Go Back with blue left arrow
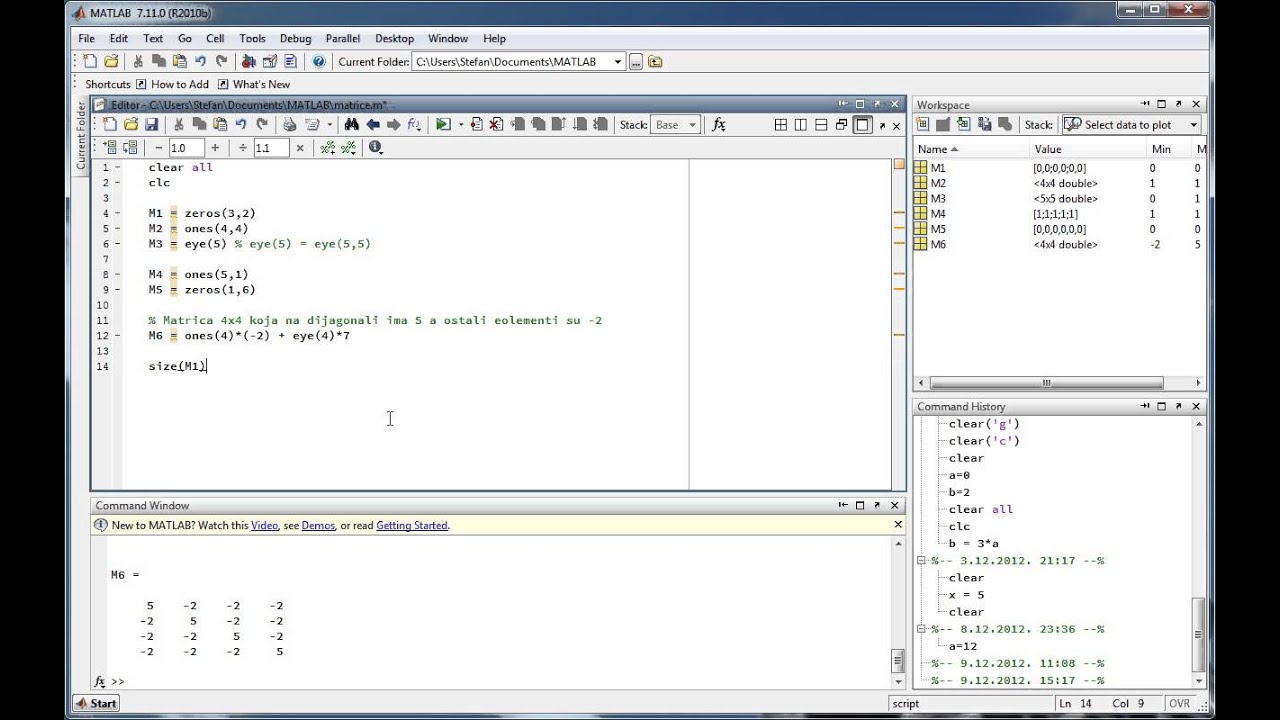Viewport: 1280px width, 720px height. tap(373, 125)
